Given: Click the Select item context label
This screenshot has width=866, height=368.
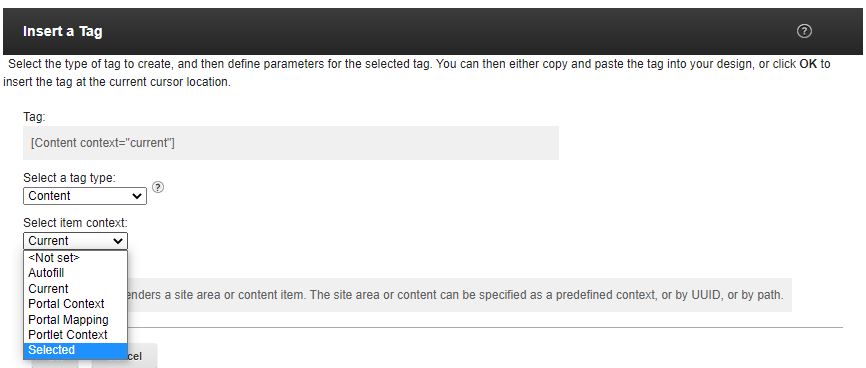Looking at the screenshot, I should click(75, 223).
